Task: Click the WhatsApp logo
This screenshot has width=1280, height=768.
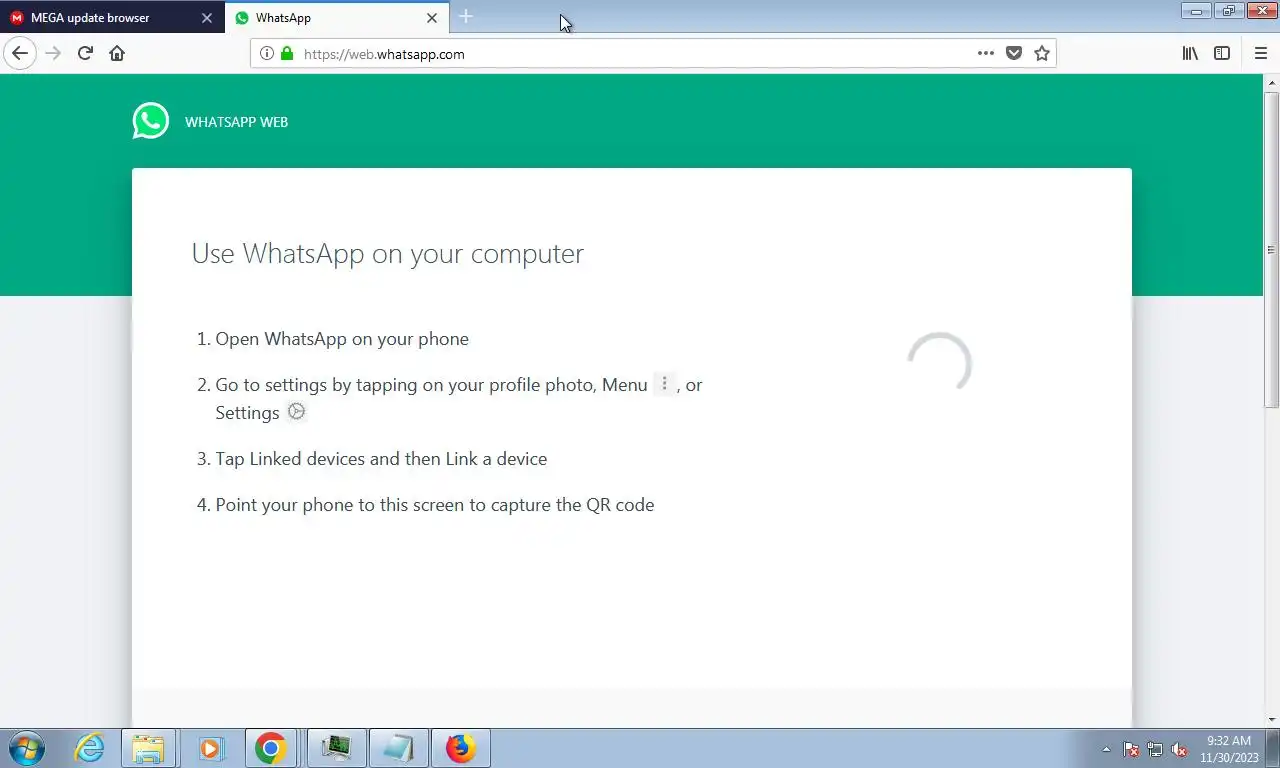Action: click(151, 121)
